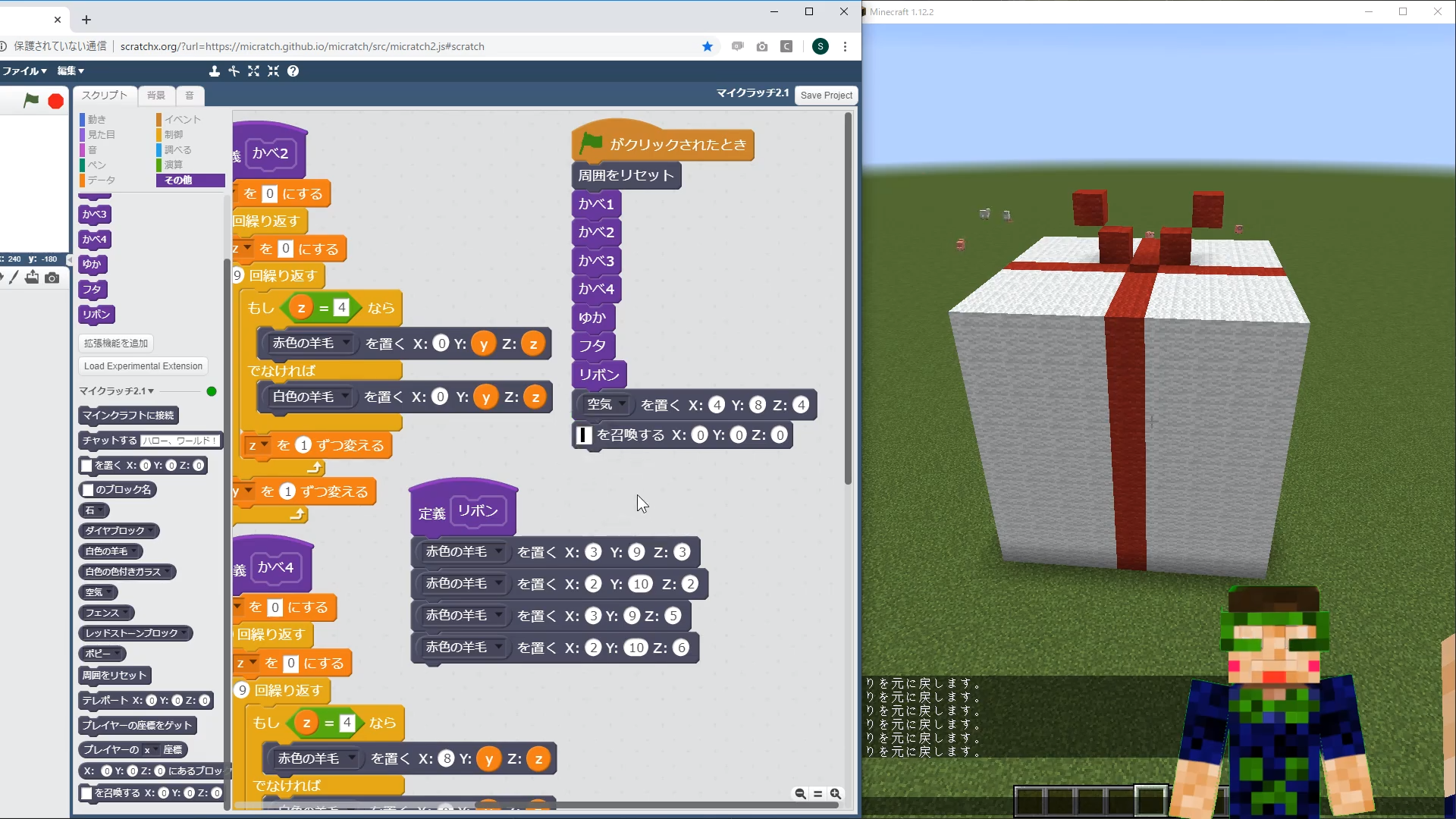
Task: Select the duplicate stamp tool
Action: (215, 71)
